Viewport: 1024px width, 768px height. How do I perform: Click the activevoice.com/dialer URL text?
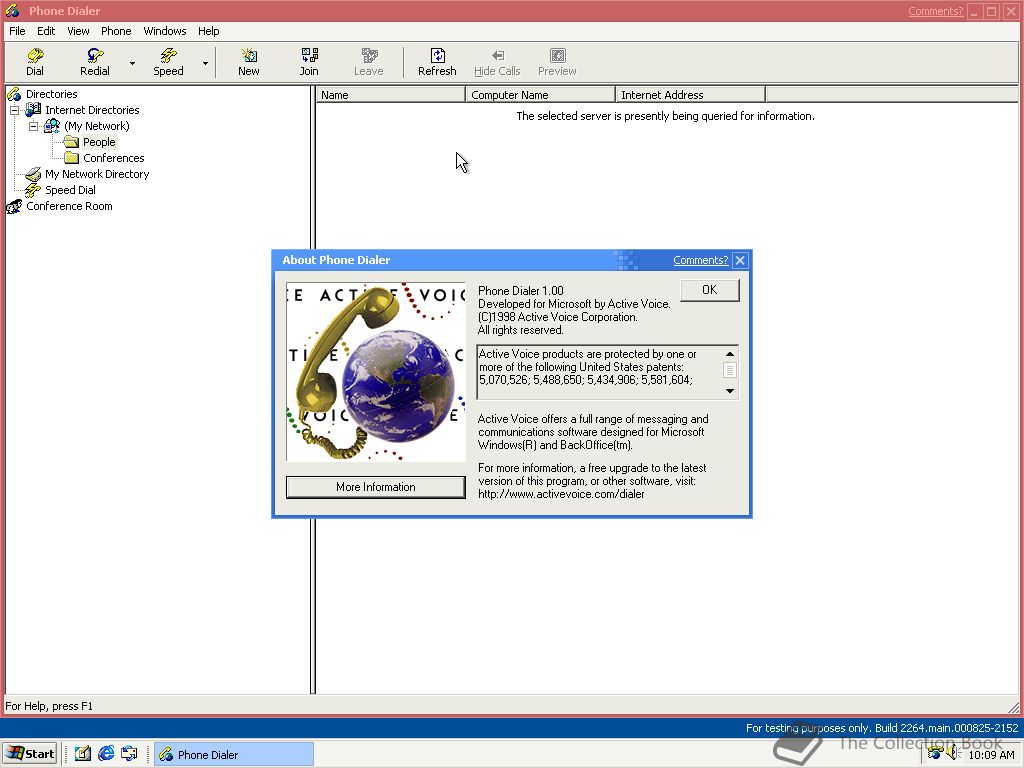(x=561, y=494)
